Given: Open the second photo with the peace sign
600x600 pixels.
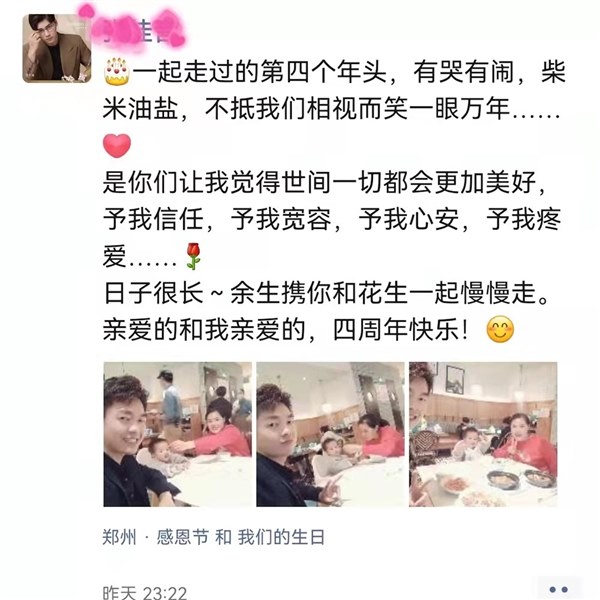Looking at the screenshot, I should coord(330,434).
